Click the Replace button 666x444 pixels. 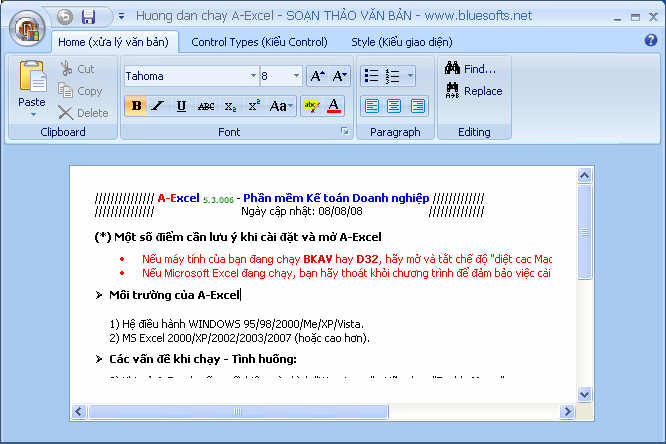tap(474, 90)
